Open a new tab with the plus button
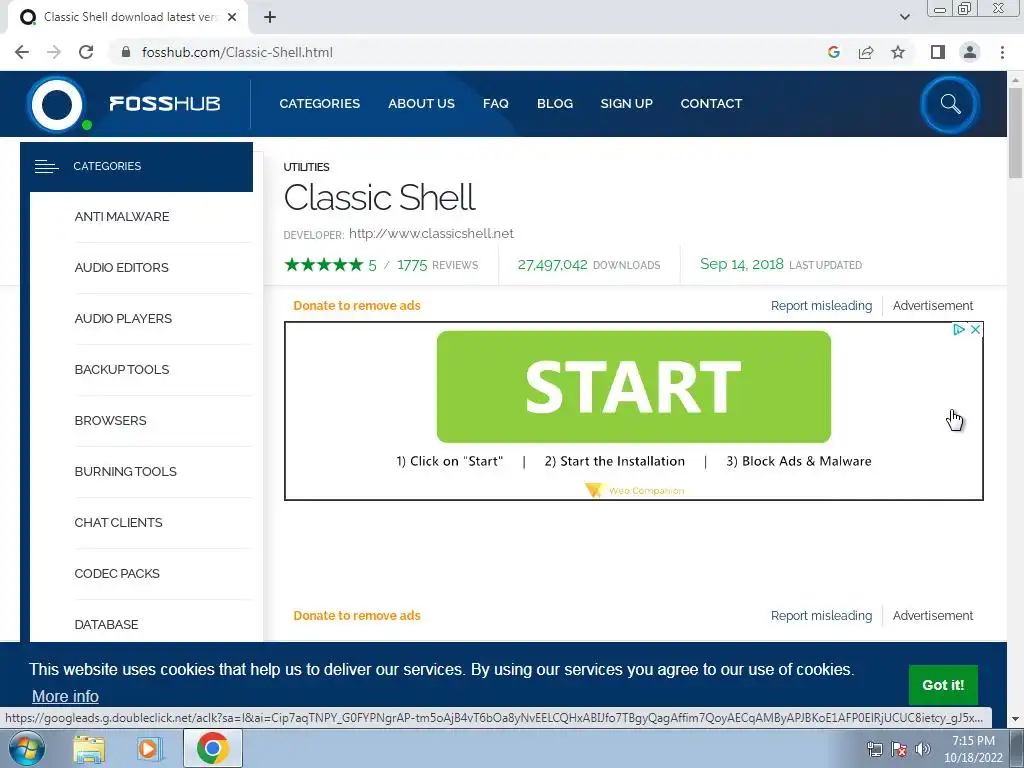 coord(270,17)
